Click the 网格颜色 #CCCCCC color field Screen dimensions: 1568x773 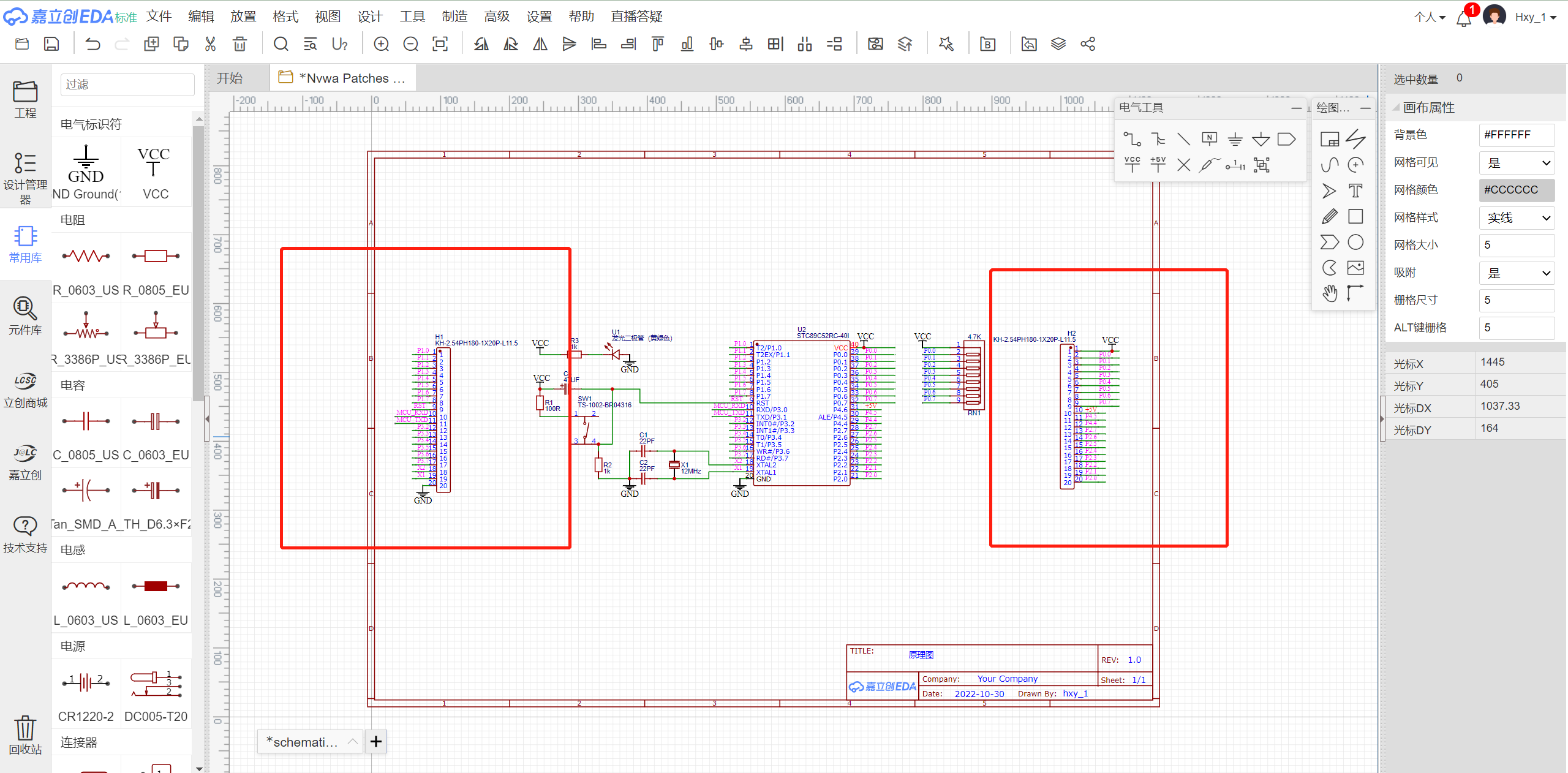tap(1517, 190)
